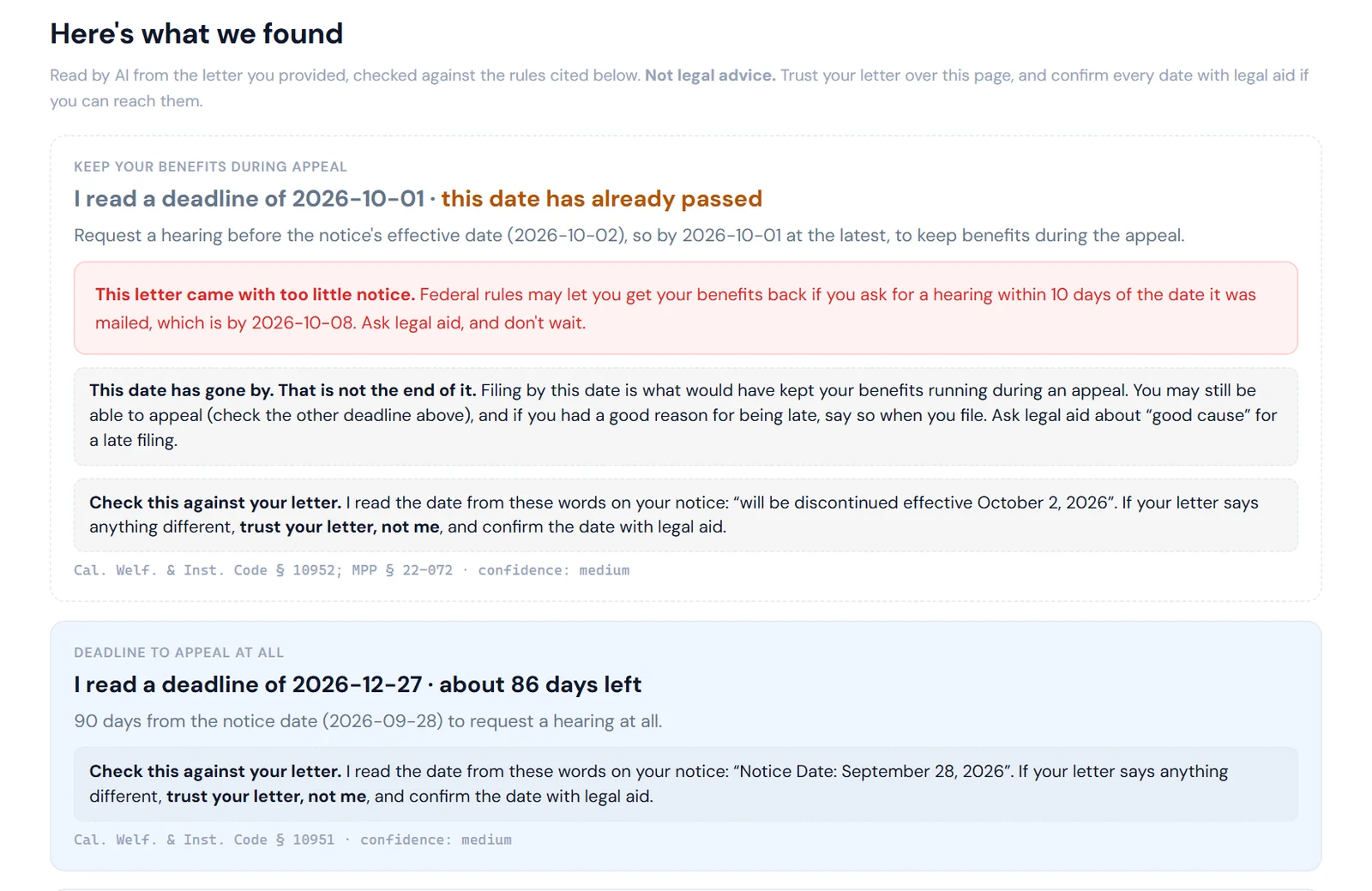Click the "about 86 days left" text
Image resolution: width=1372 pixels, height=891 pixels.
(x=540, y=685)
